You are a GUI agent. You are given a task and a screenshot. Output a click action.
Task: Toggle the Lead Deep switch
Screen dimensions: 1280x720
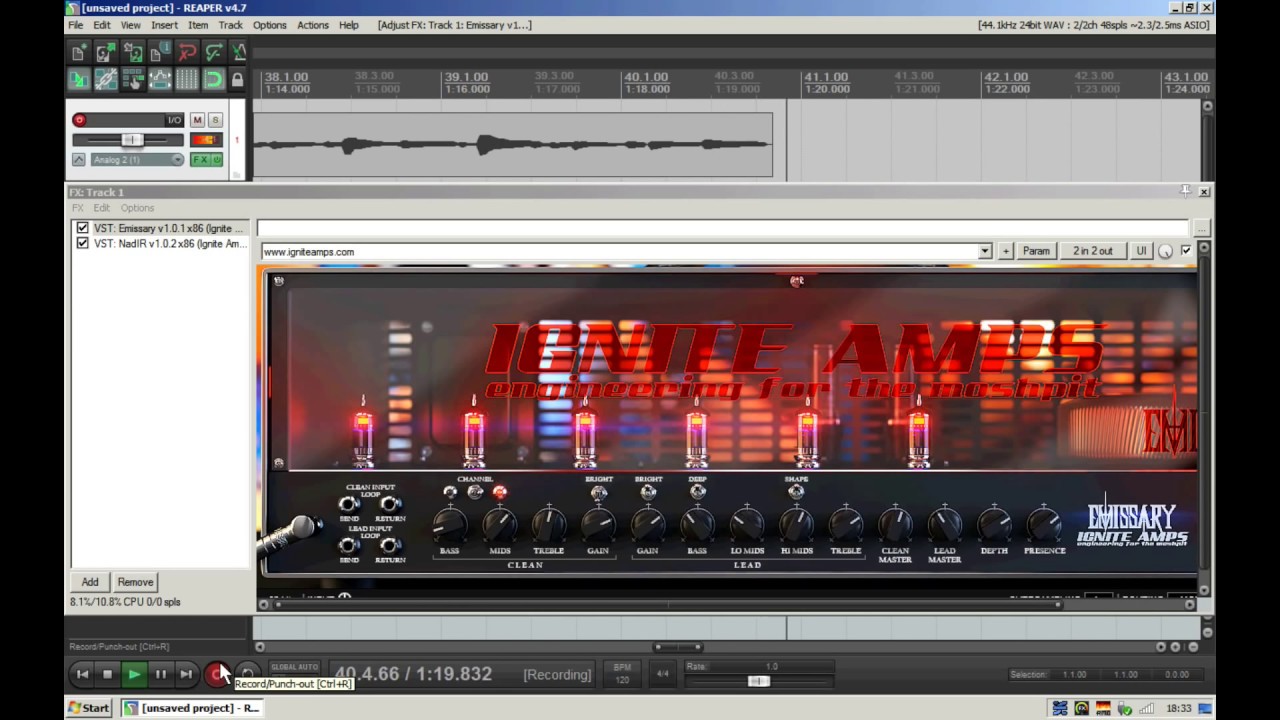(x=698, y=492)
